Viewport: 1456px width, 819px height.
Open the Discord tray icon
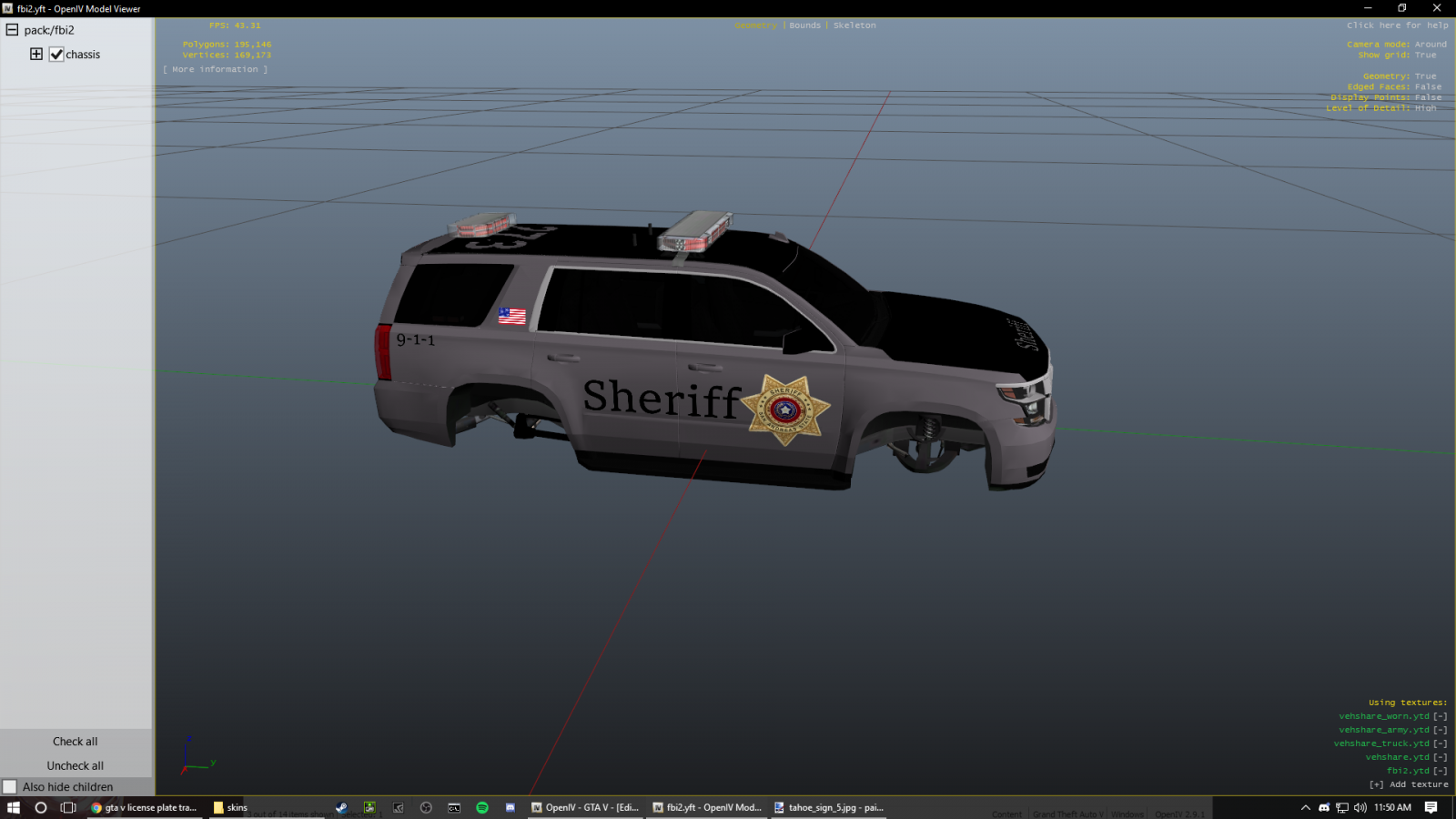[x=1324, y=807]
